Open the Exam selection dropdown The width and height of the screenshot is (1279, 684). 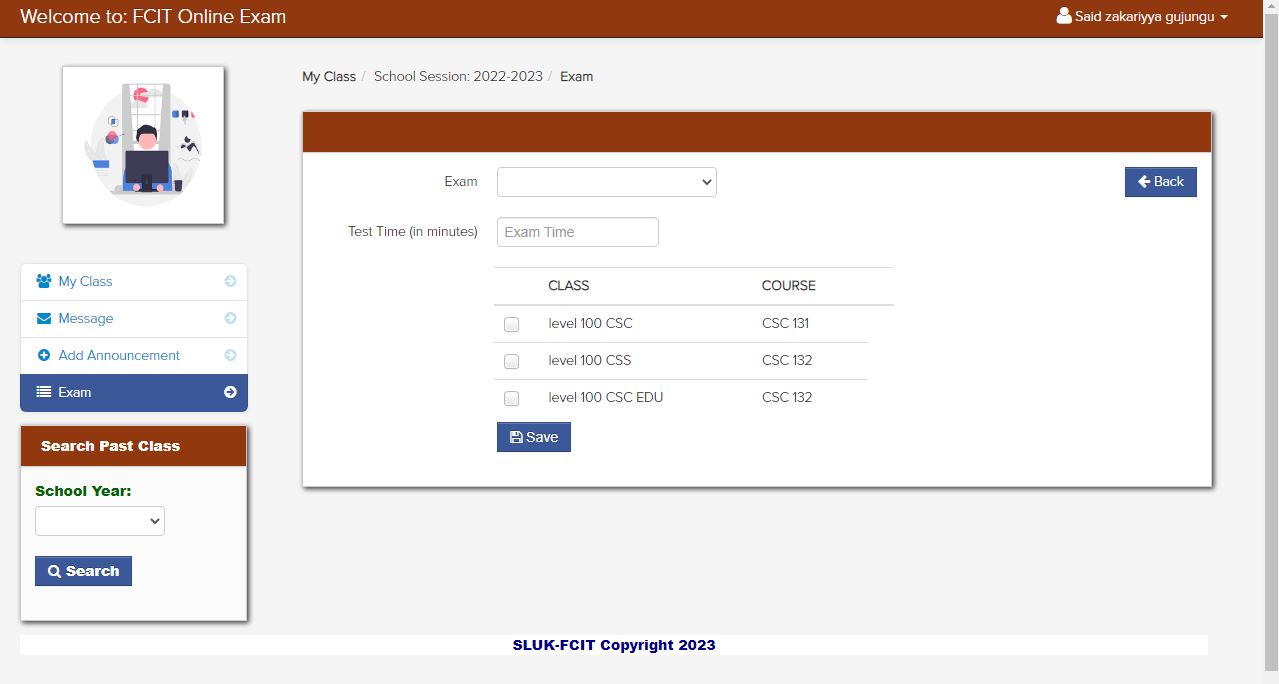coord(606,182)
